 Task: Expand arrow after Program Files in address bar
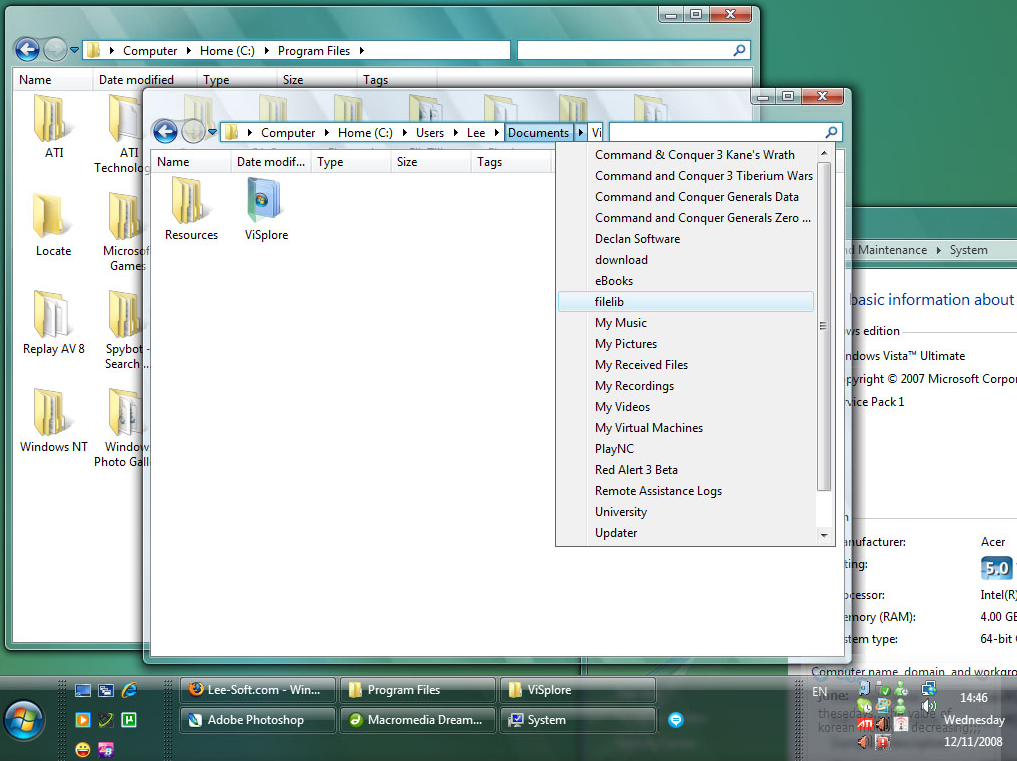click(362, 51)
